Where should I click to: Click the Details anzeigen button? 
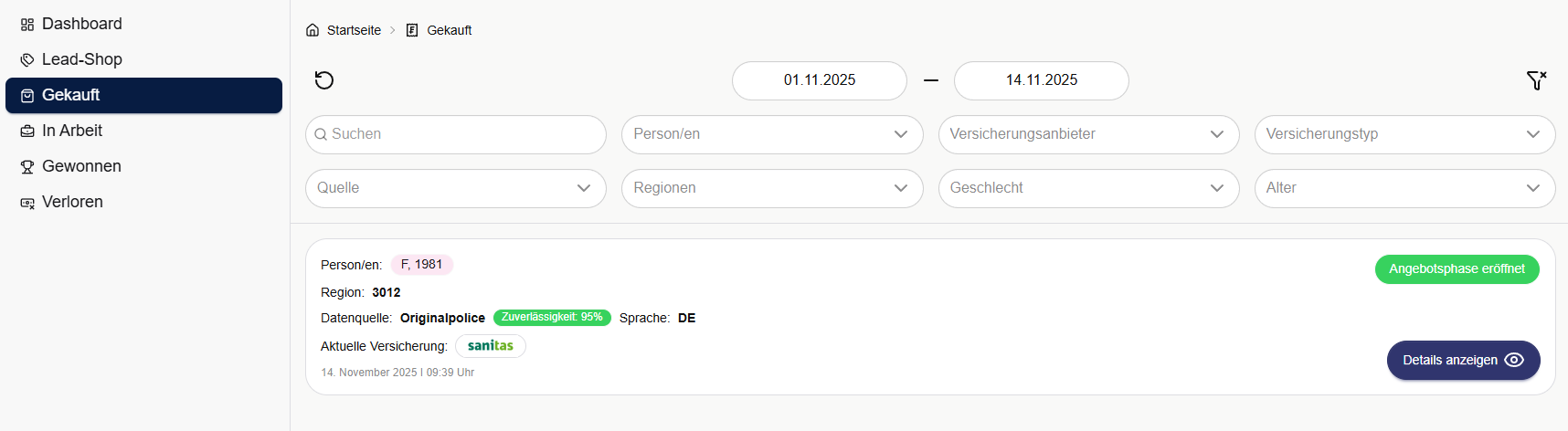[1463, 360]
